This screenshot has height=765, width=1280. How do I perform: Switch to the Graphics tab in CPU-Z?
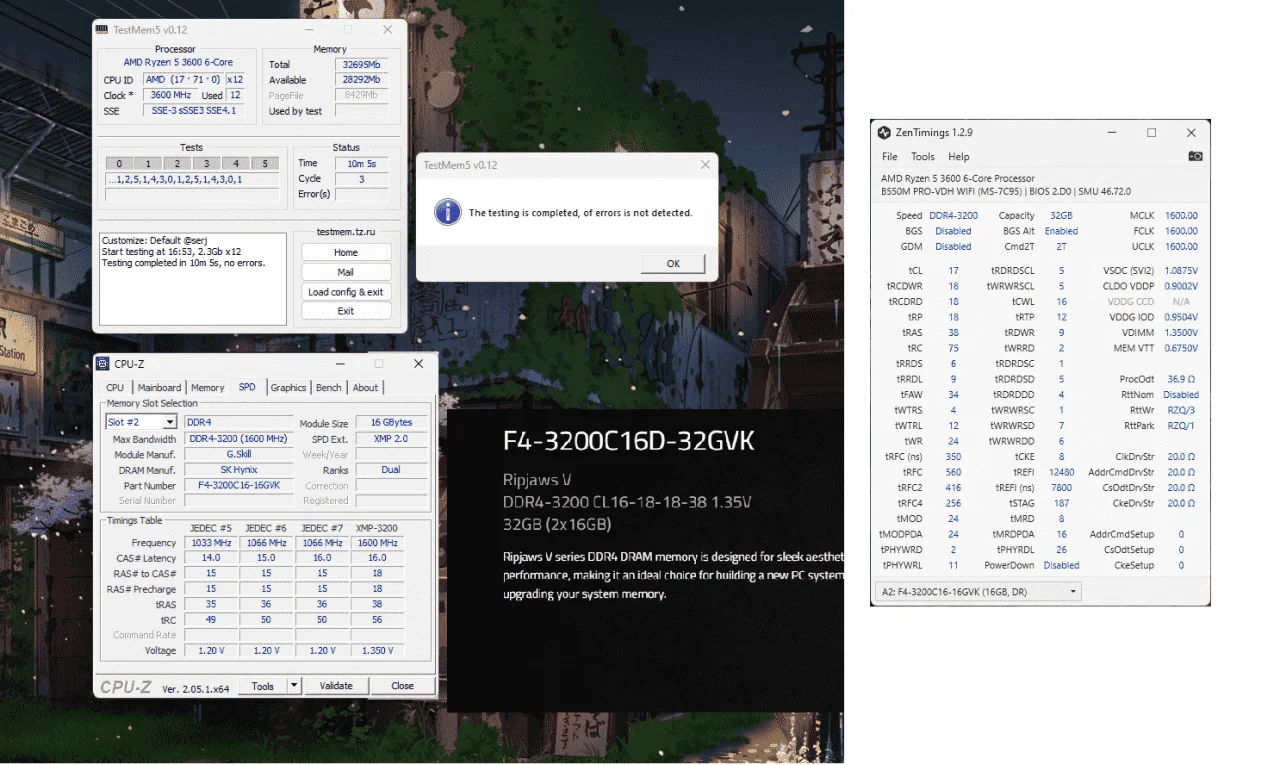point(288,388)
